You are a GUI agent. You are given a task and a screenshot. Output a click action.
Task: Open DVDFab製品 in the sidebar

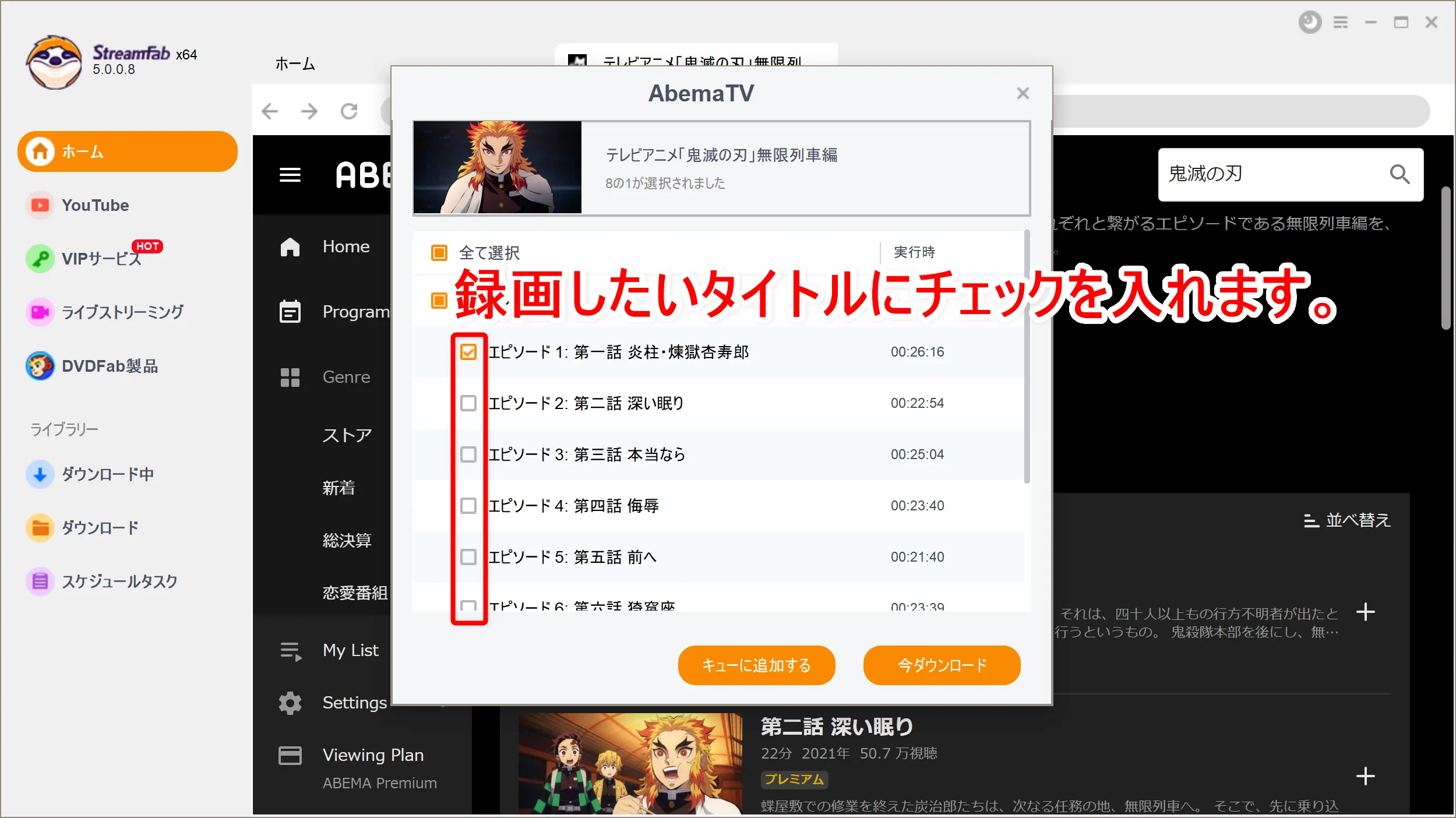(x=110, y=366)
